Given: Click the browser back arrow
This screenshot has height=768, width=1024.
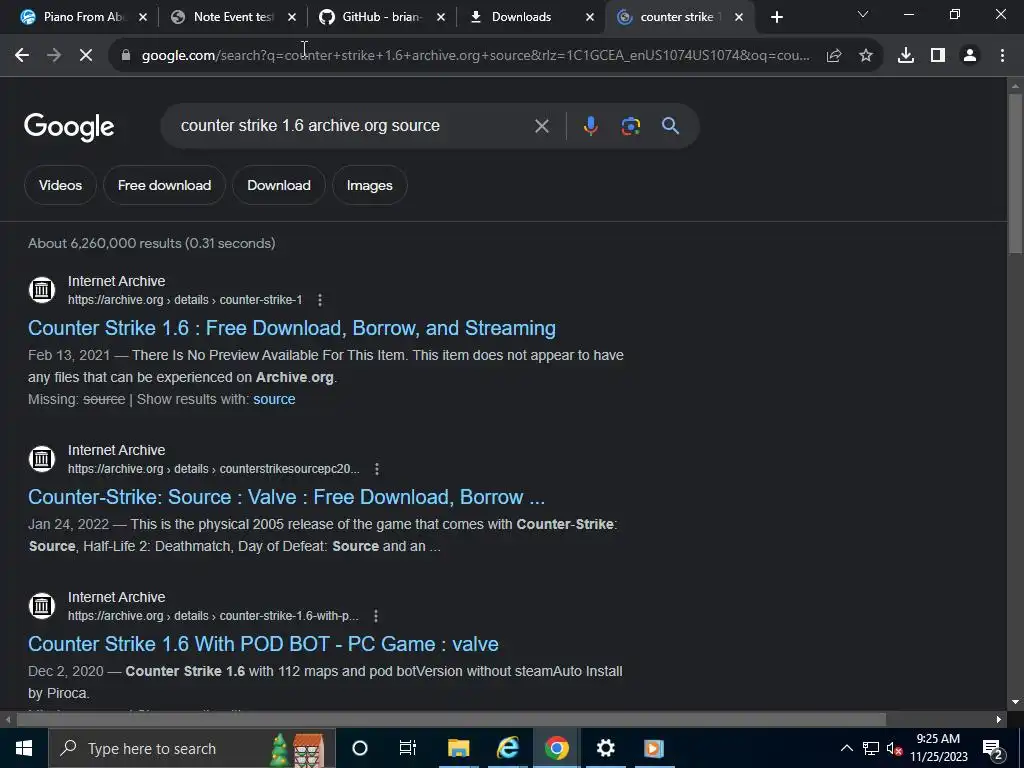Looking at the screenshot, I should [22, 56].
